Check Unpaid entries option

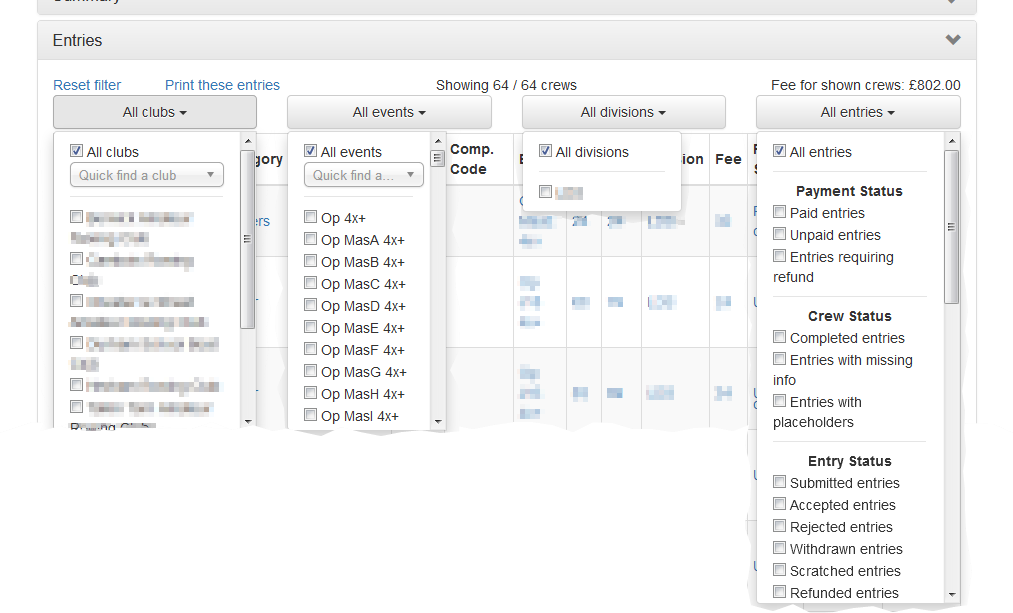point(780,234)
